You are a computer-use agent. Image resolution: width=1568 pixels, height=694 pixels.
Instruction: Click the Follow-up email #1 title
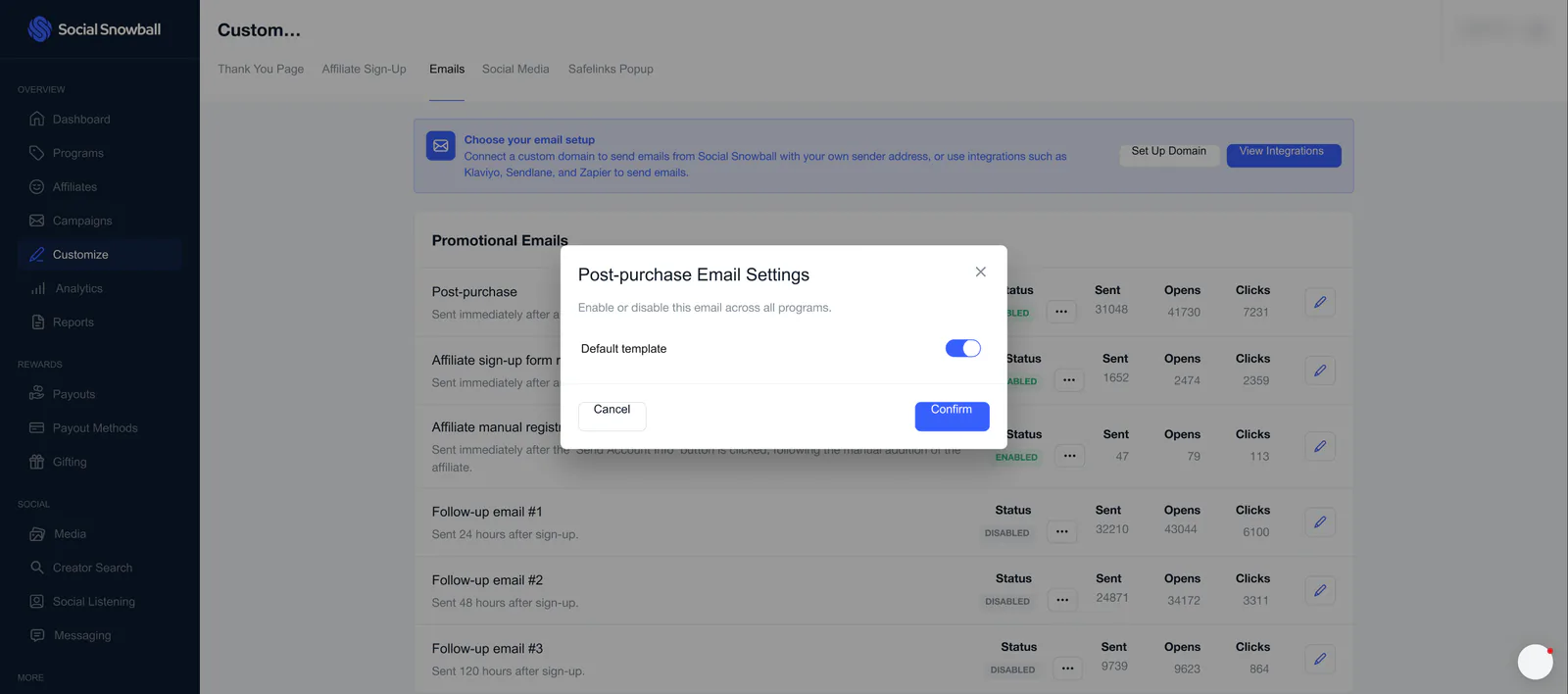pos(487,512)
